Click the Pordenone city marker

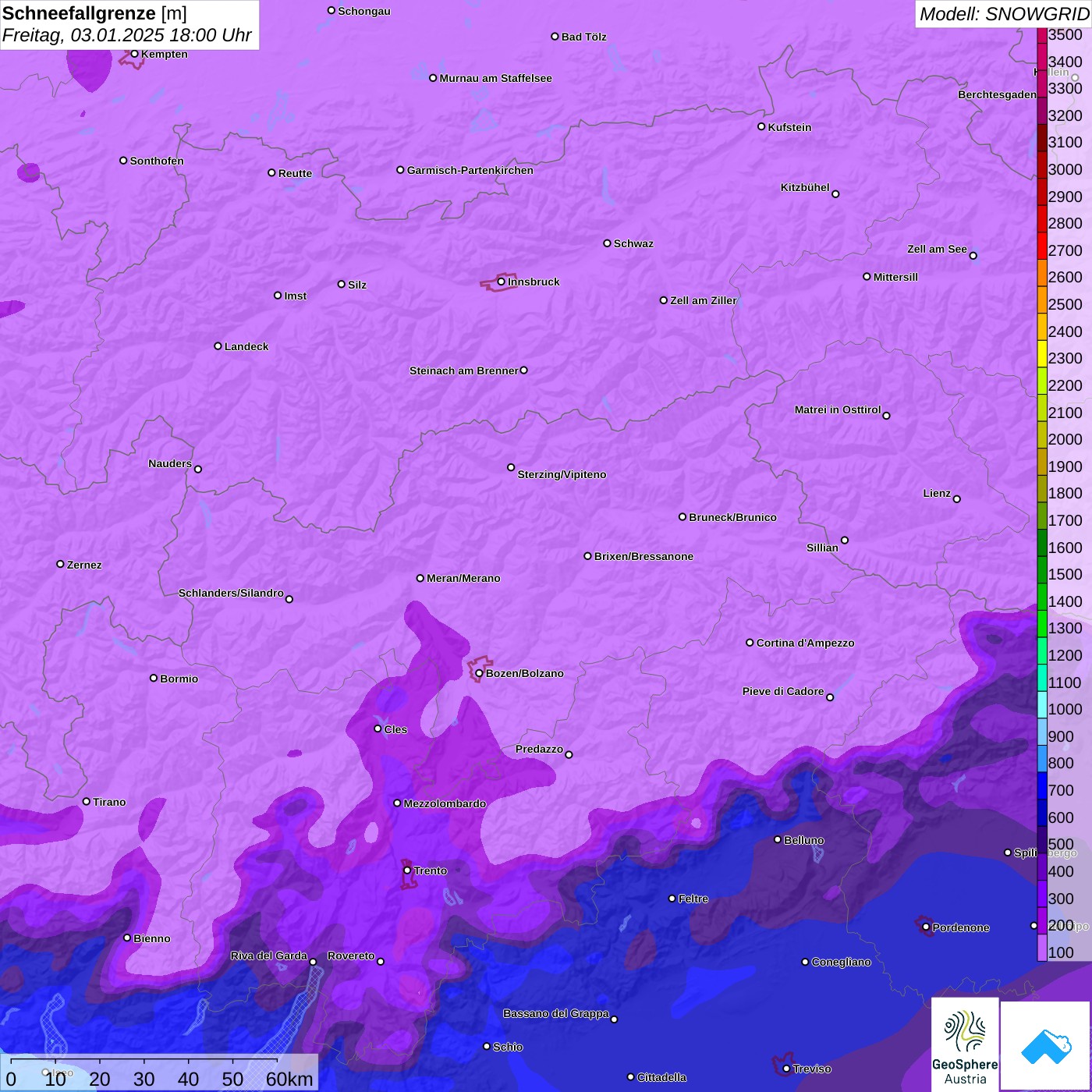(x=926, y=927)
